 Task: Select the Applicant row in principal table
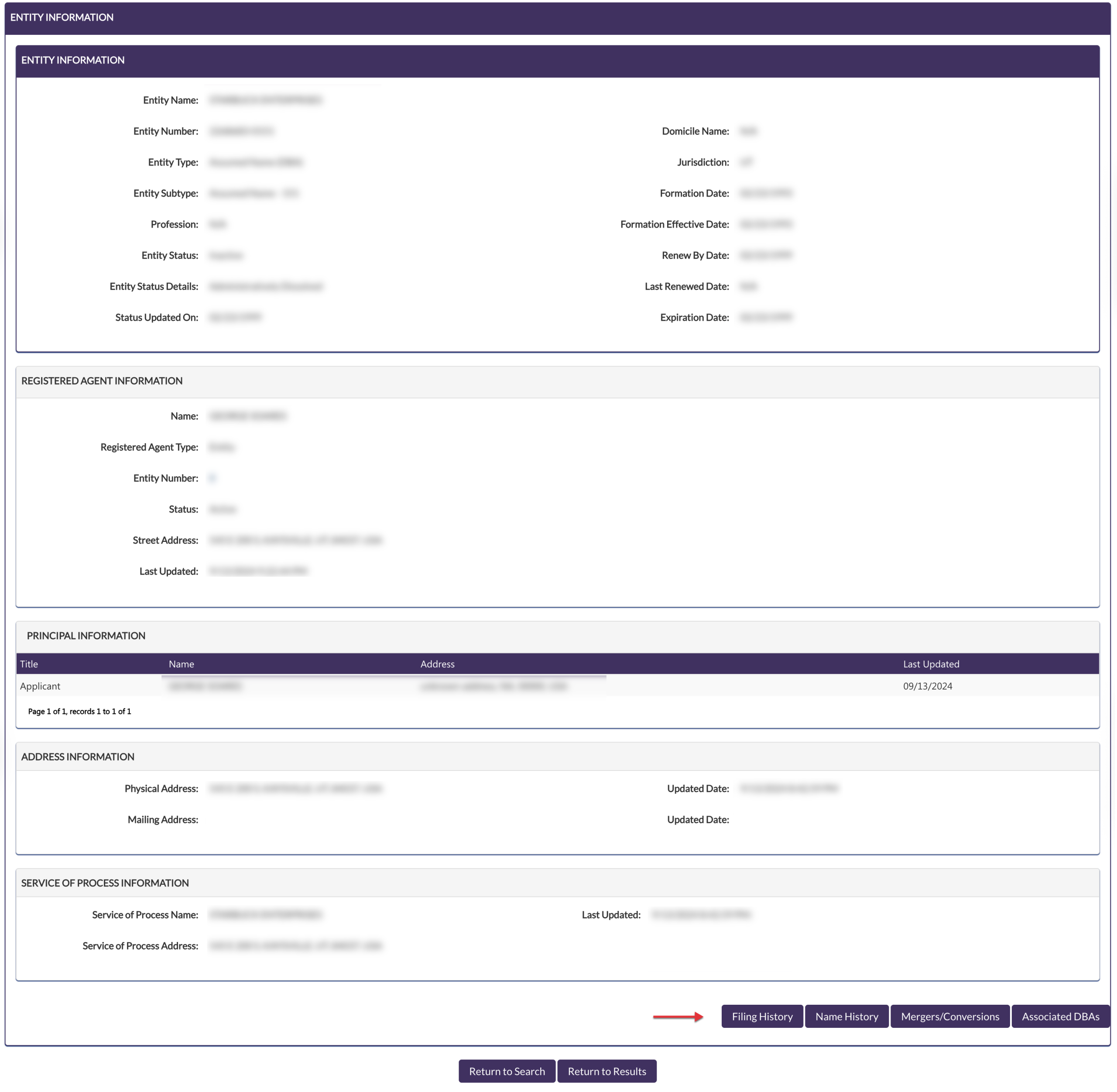pos(40,686)
